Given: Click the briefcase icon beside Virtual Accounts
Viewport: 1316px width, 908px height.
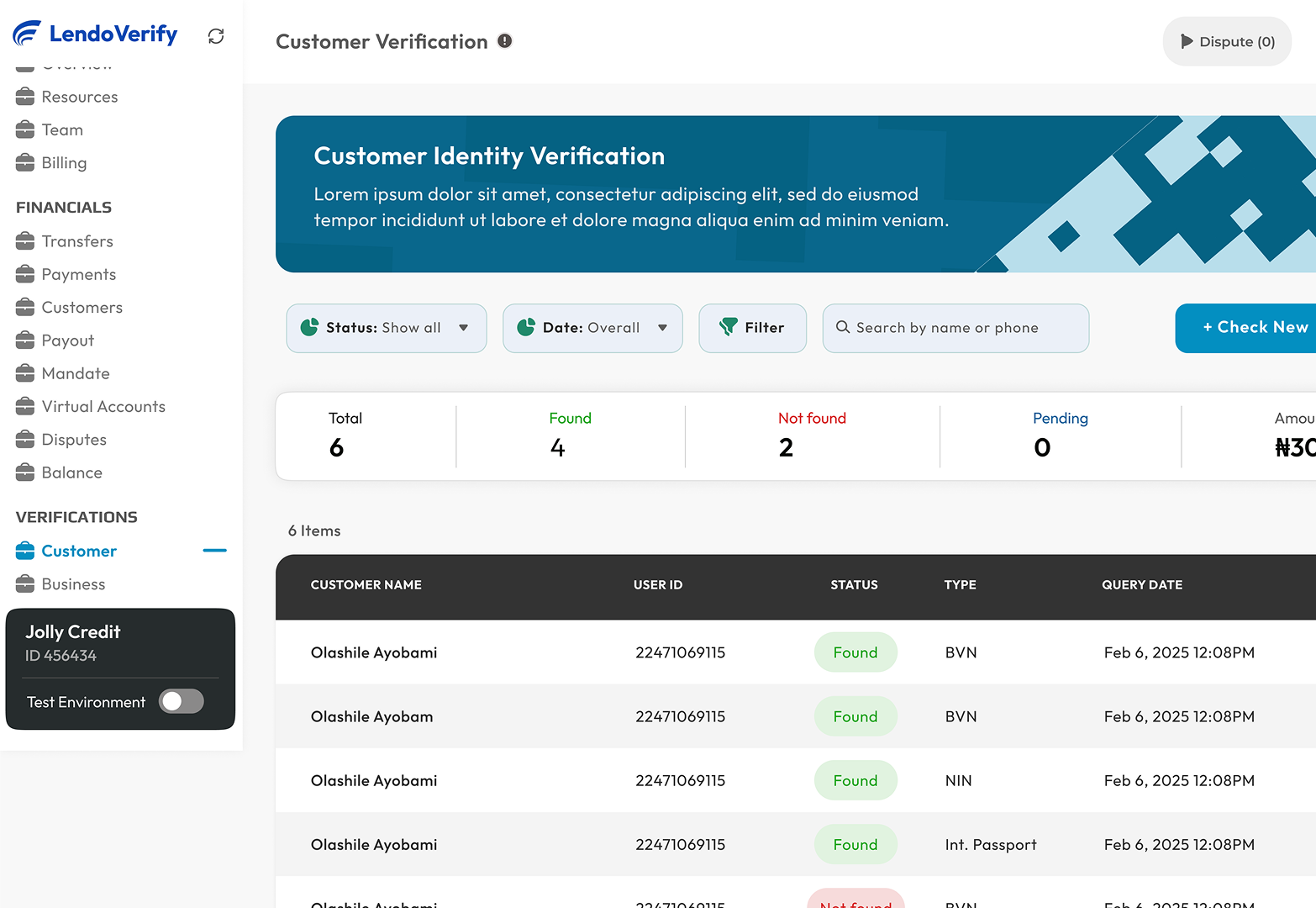Looking at the screenshot, I should (25, 407).
